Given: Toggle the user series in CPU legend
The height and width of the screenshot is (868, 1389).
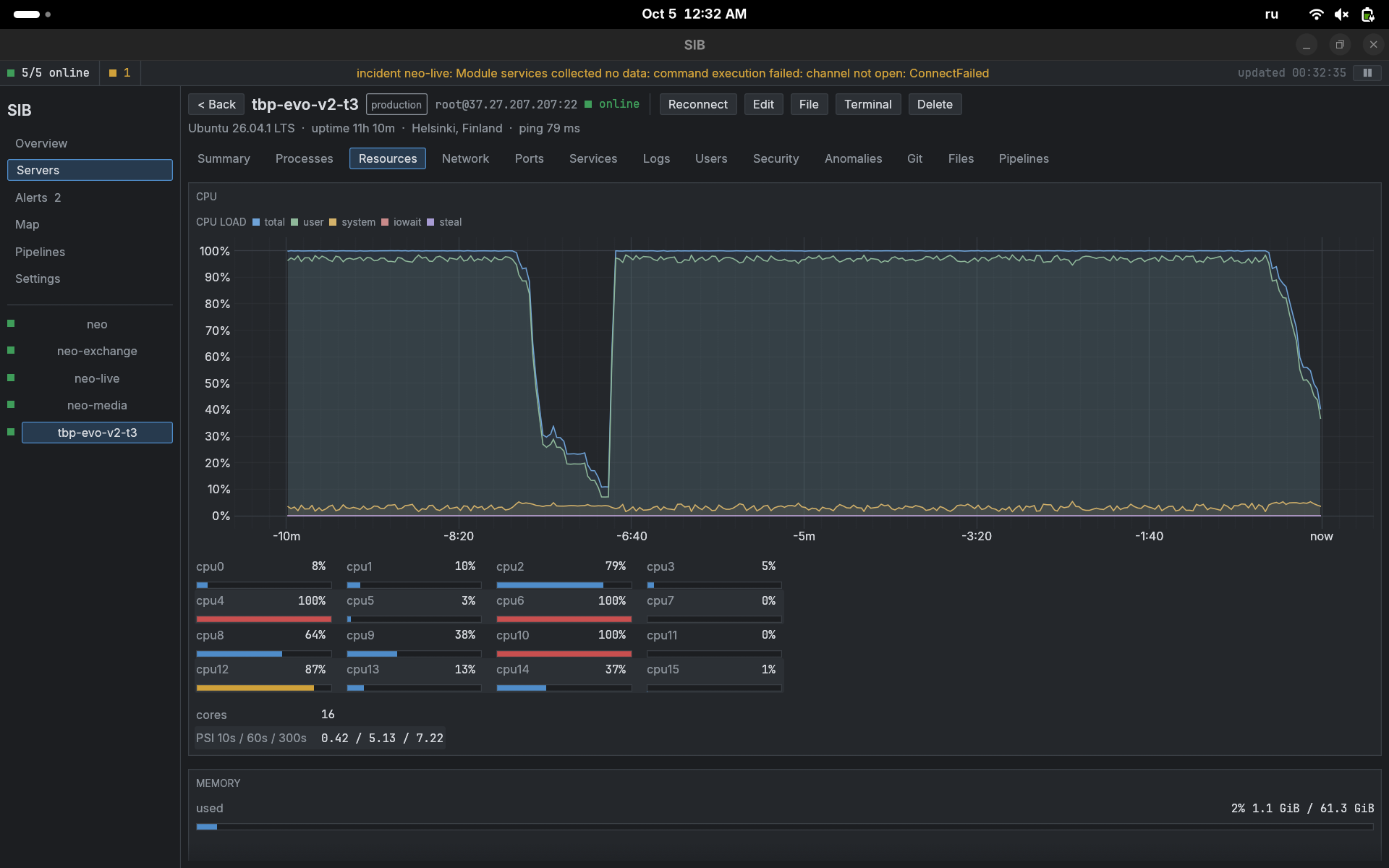Looking at the screenshot, I should [x=307, y=222].
